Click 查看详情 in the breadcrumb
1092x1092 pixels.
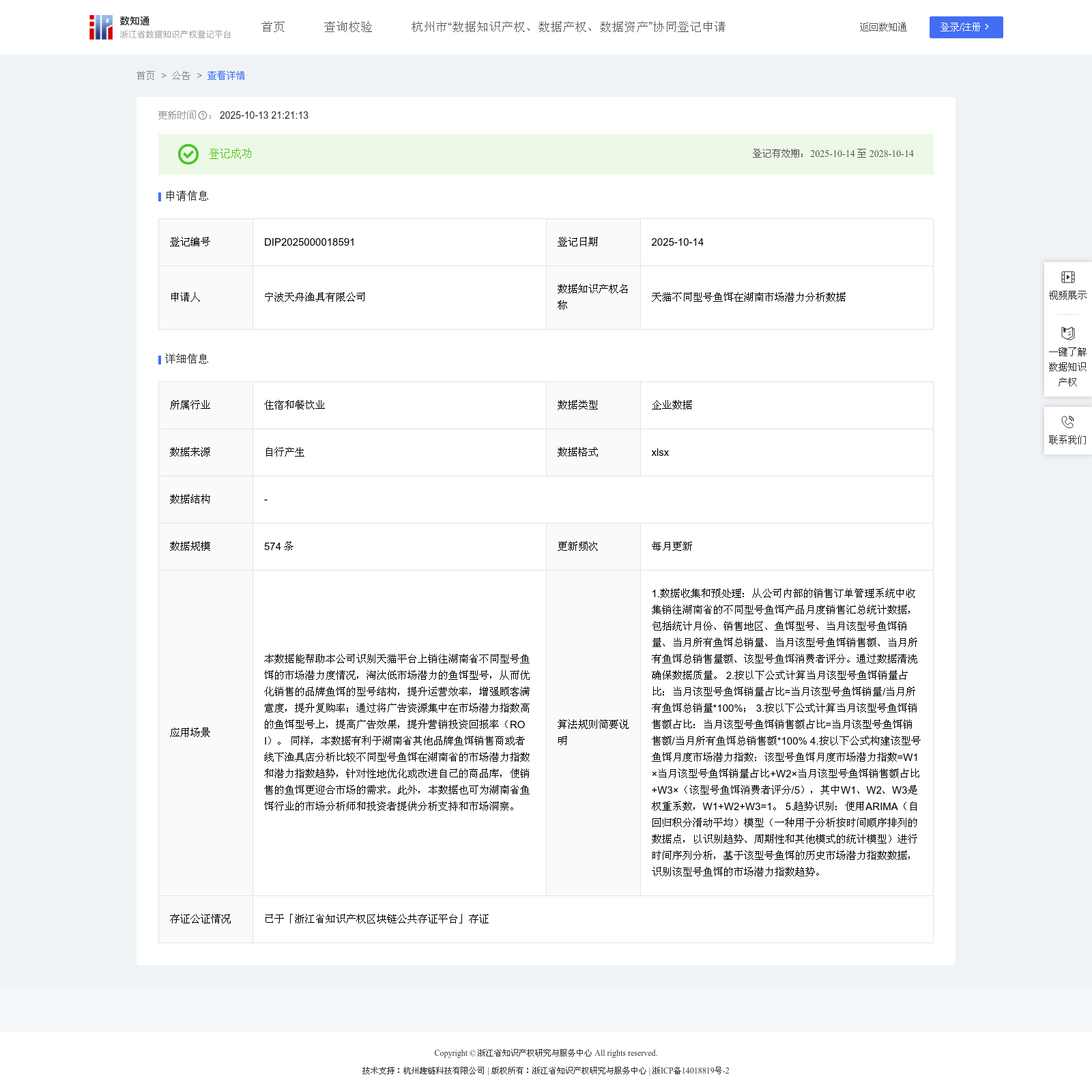click(226, 76)
